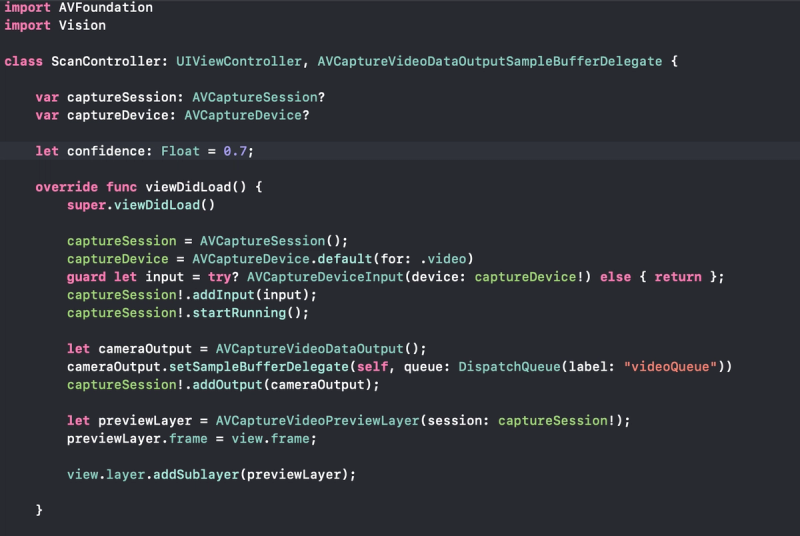Click the layer property in view.layer

click(126, 475)
